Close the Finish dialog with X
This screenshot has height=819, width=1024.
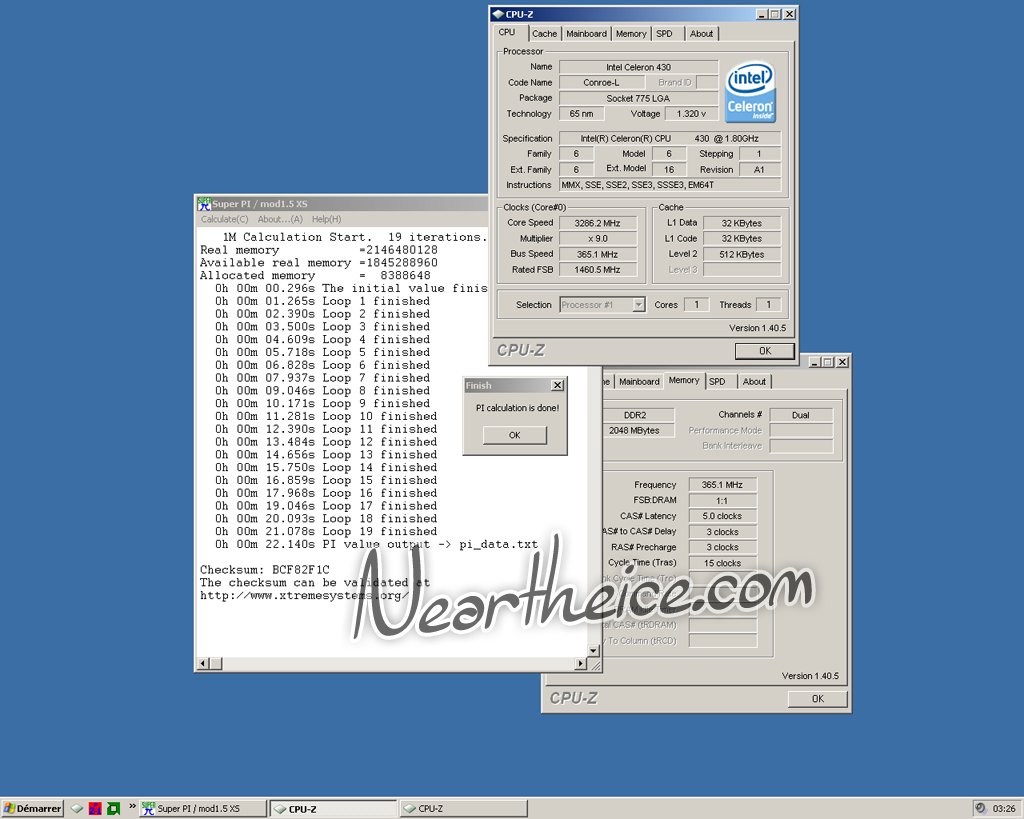pyautogui.click(x=558, y=385)
